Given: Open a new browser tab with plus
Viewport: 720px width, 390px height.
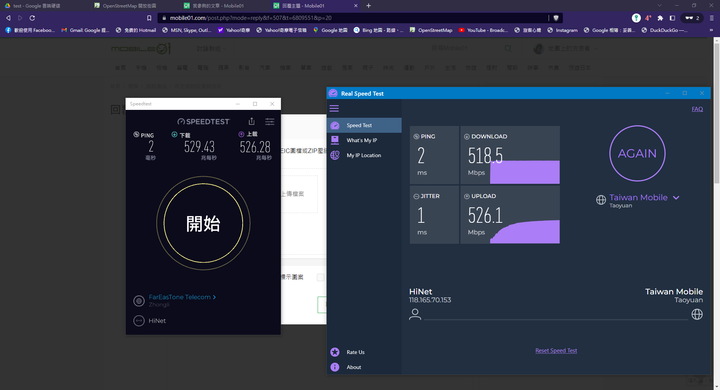Looking at the screenshot, I should point(368,6).
